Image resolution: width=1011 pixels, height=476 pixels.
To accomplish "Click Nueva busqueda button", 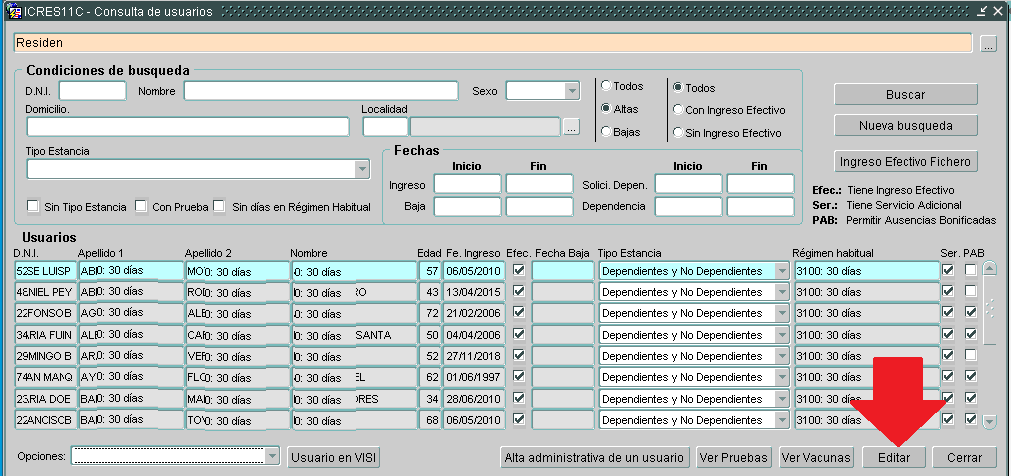I will tap(905, 126).
